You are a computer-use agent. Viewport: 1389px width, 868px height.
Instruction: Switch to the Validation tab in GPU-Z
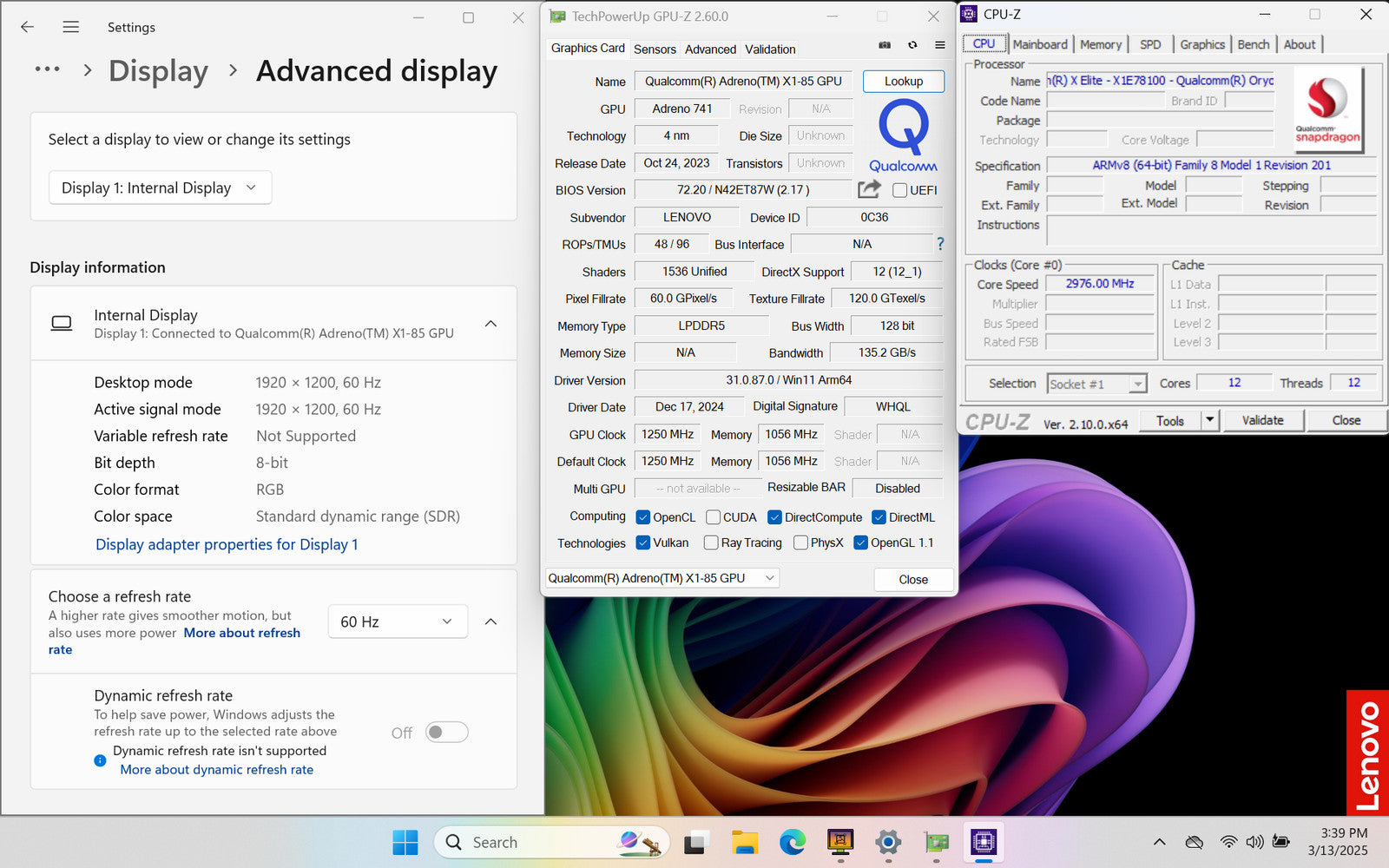click(x=770, y=49)
